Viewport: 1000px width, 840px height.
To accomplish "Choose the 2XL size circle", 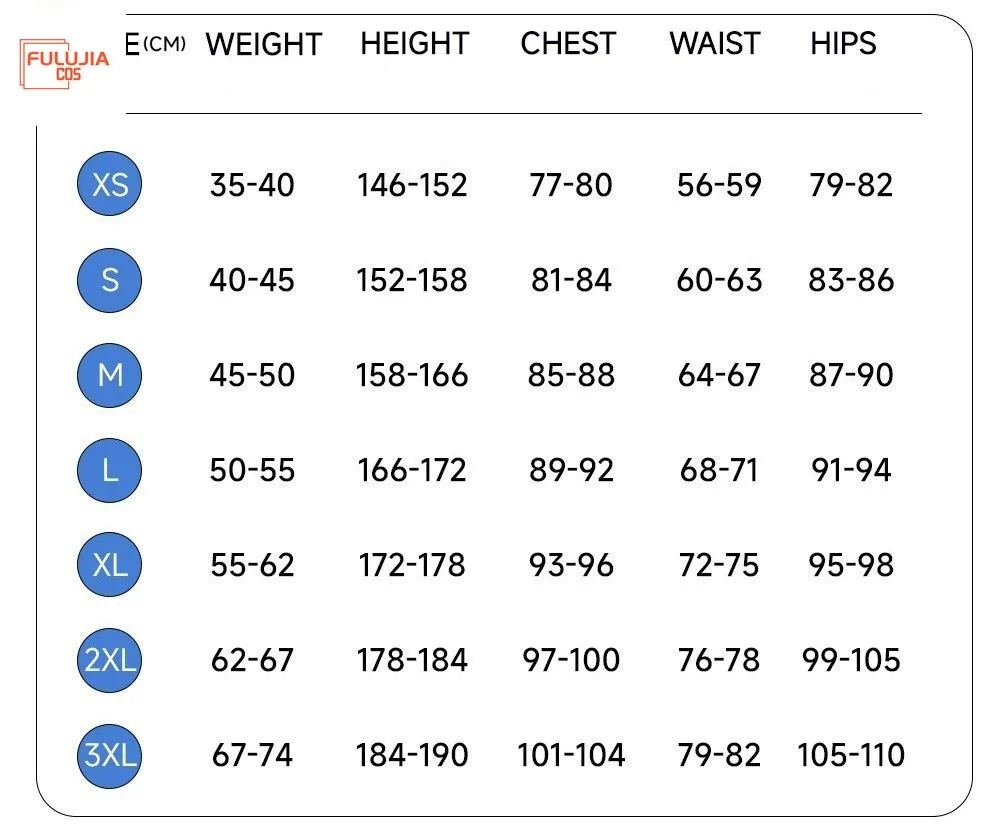I will [109, 660].
